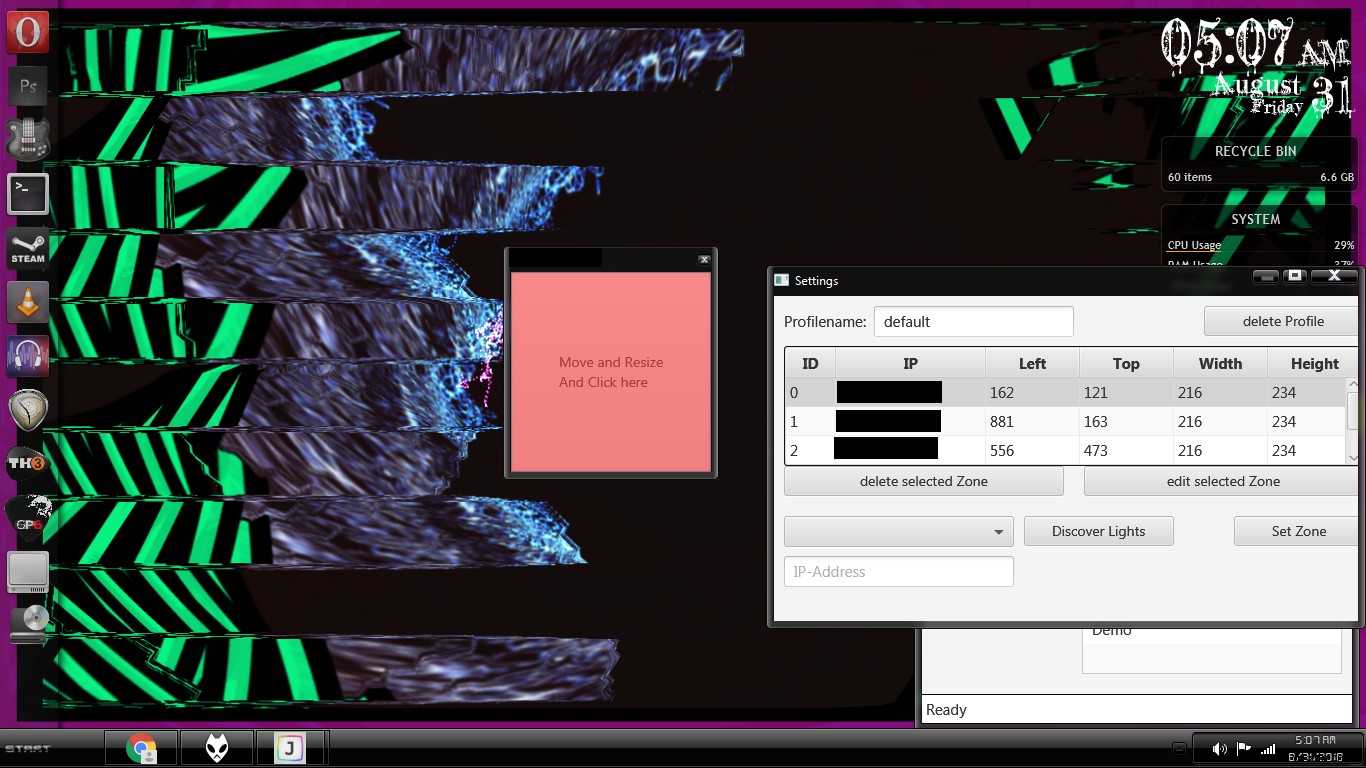The width and height of the screenshot is (1366, 768).
Task: Launch Opera from the desktop dock
Action: [x=27, y=31]
